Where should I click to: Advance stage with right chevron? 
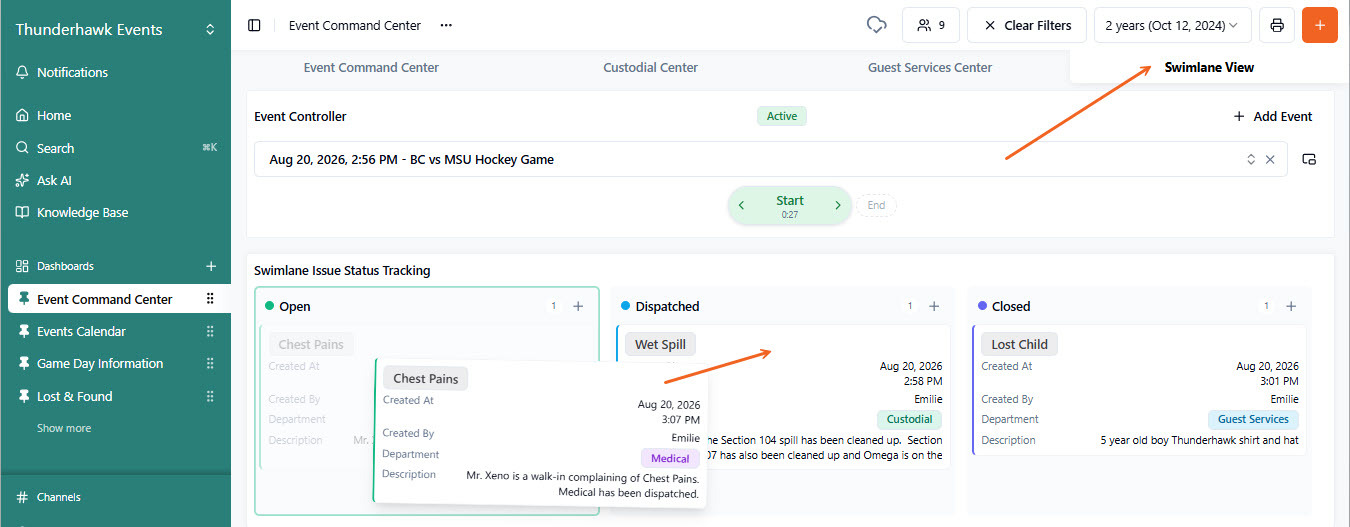[x=838, y=206]
